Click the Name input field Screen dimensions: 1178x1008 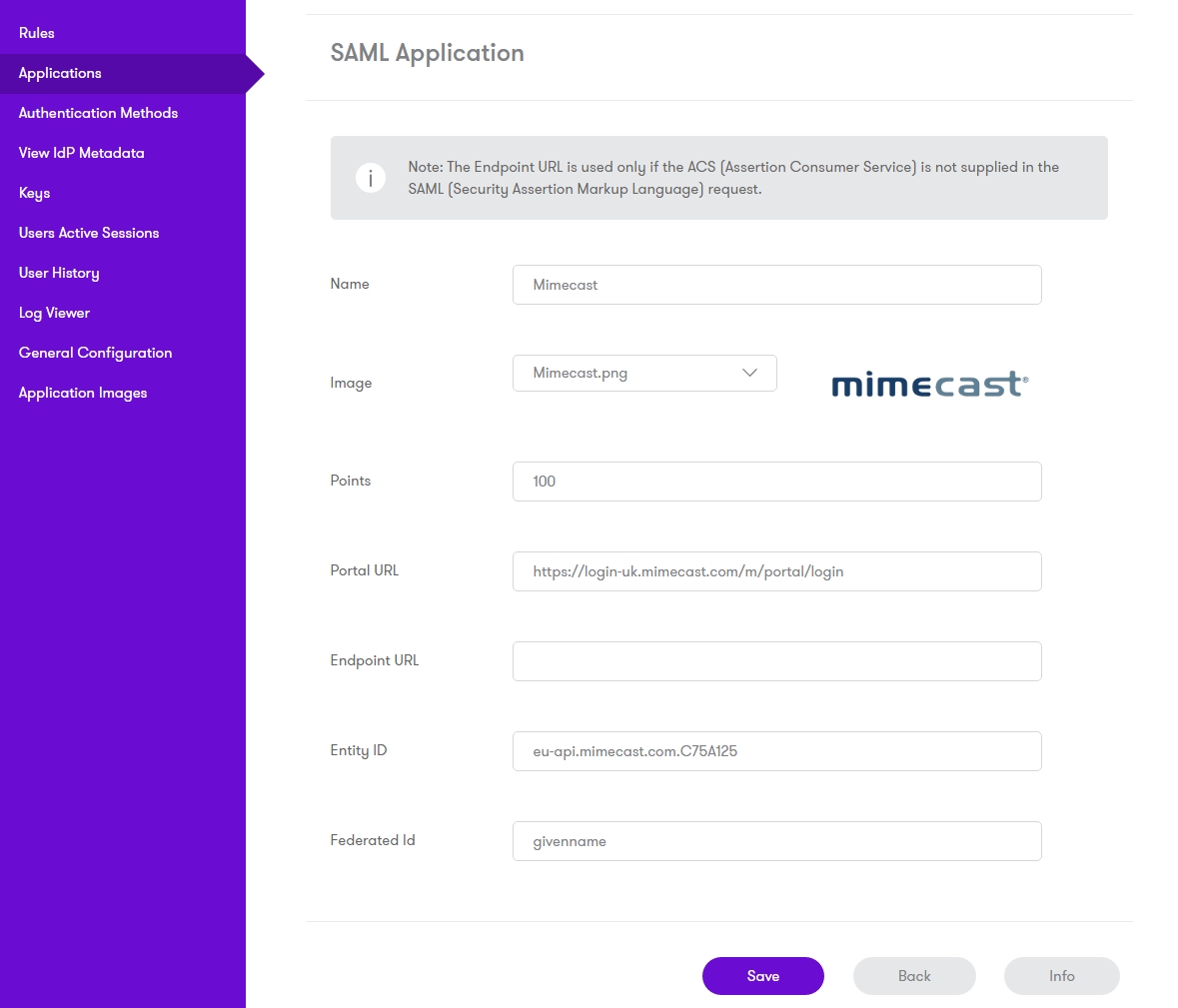pos(776,285)
